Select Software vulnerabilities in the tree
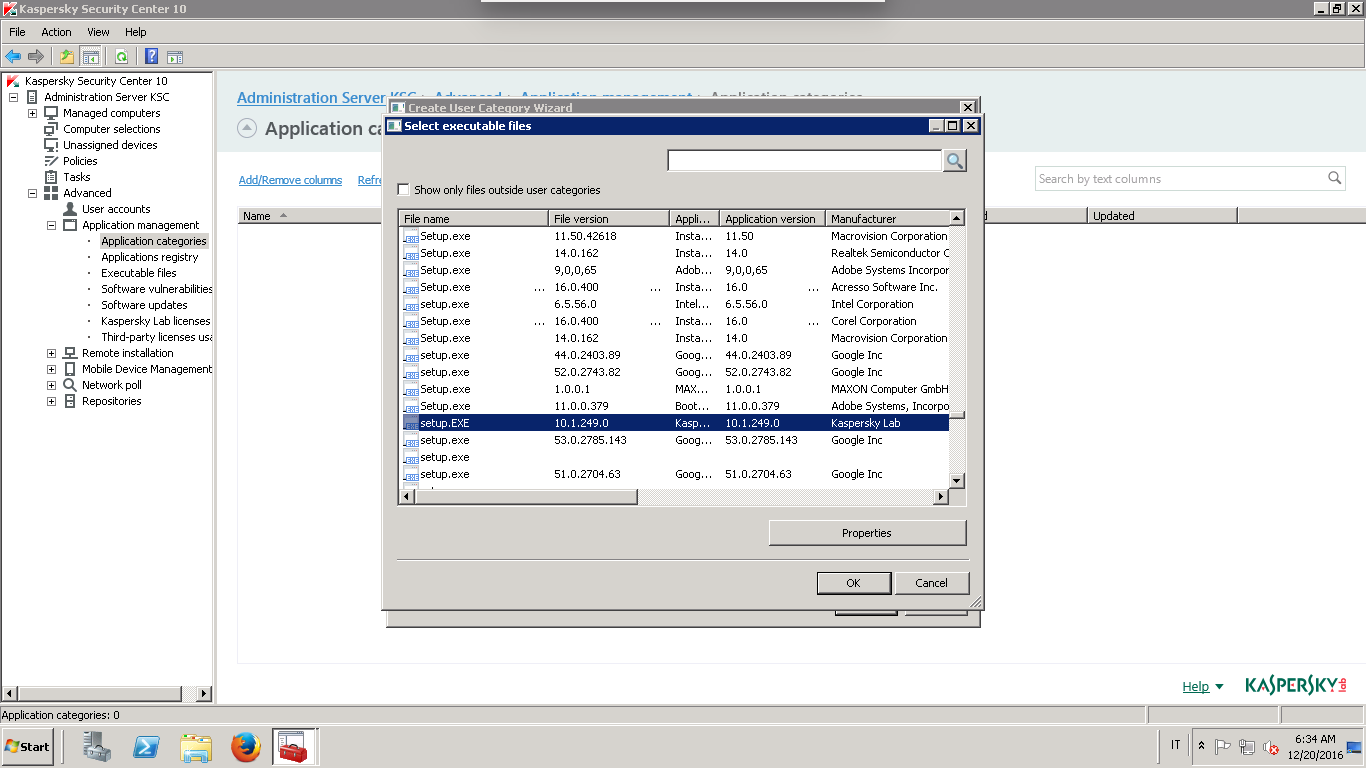The width and height of the screenshot is (1366, 768). (x=157, y=289)
